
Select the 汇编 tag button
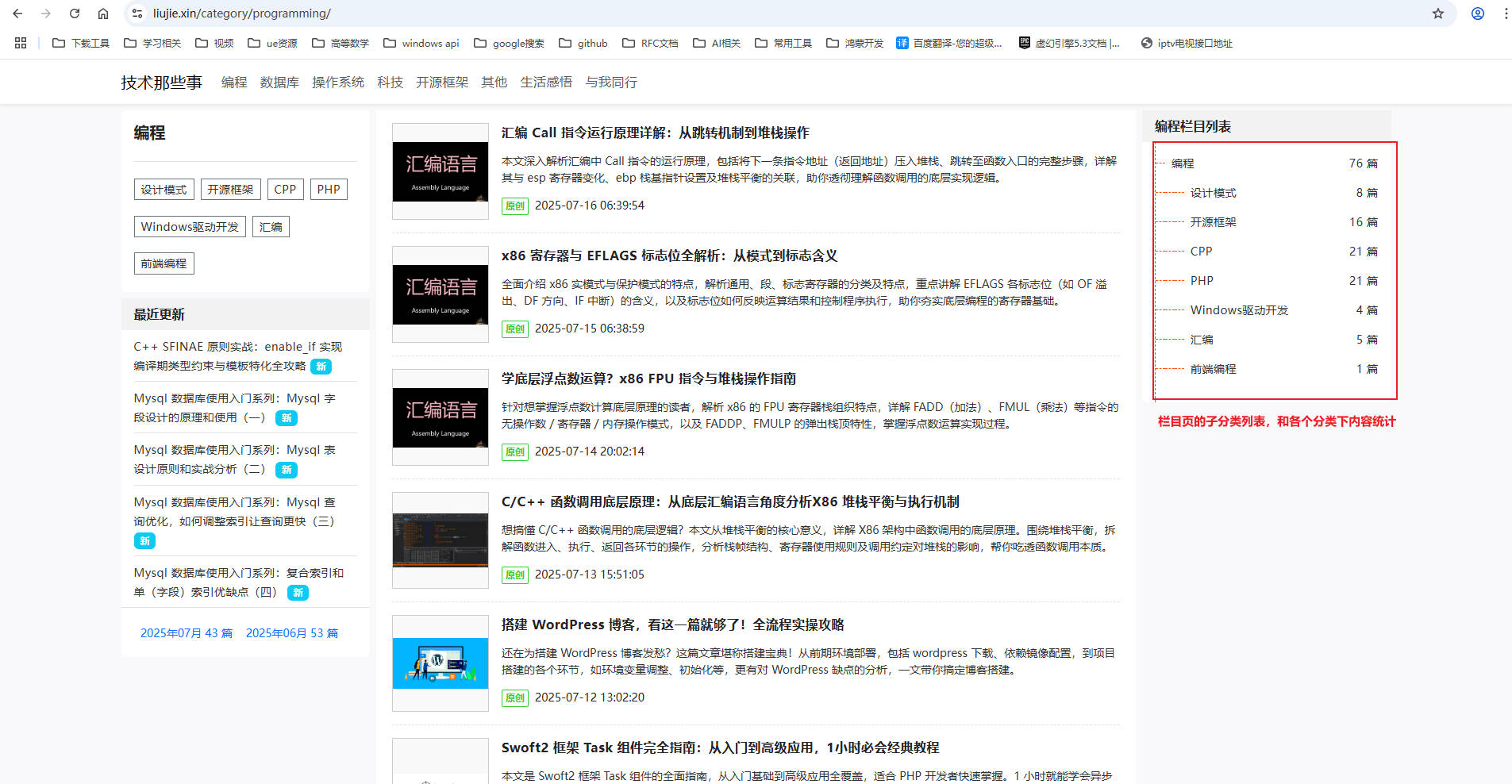pyautogui.click(x=271, y=227)
